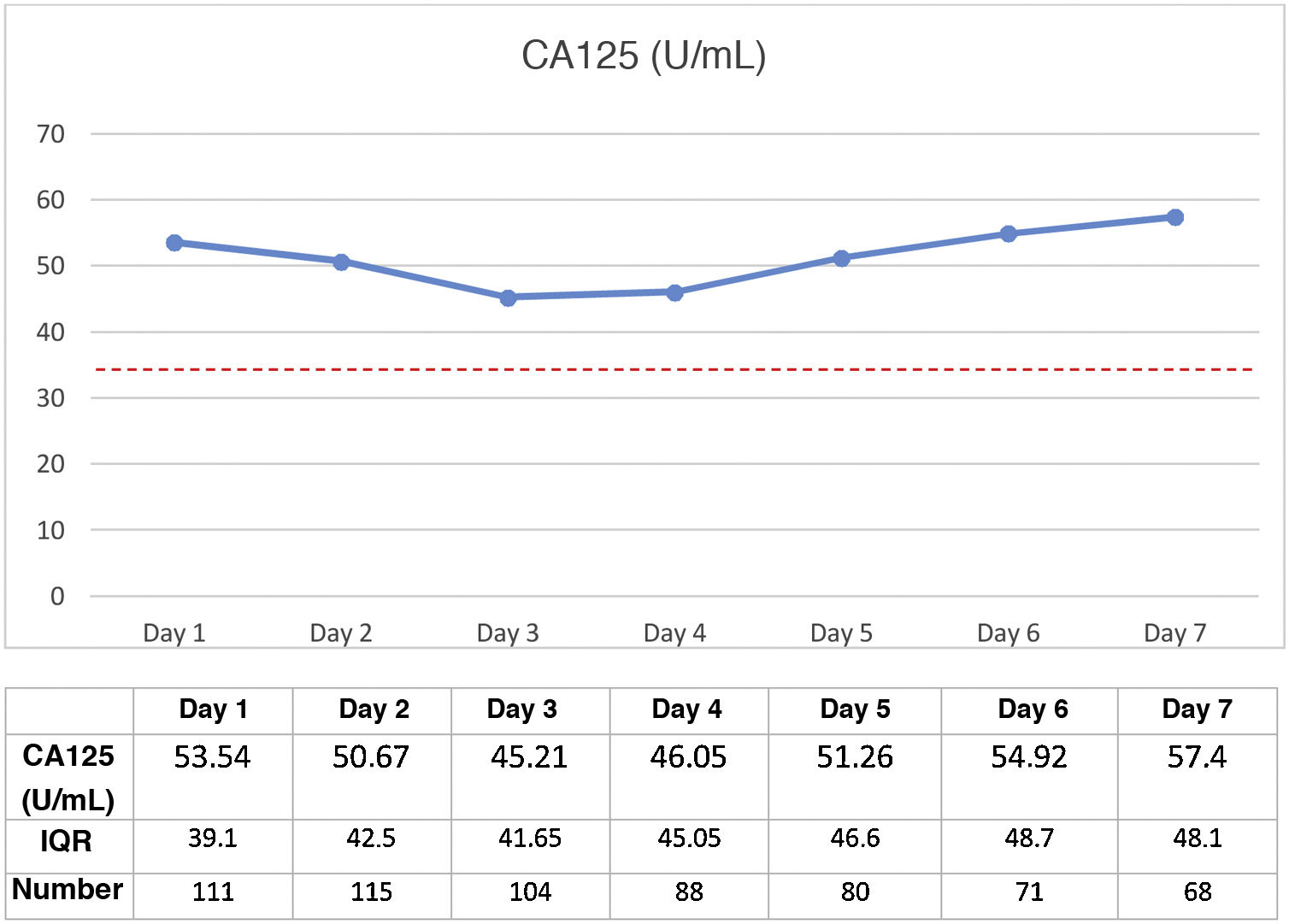Select the Number row header
The image size is (1289, 924).
pyautogui.click(x=68, y=890)
